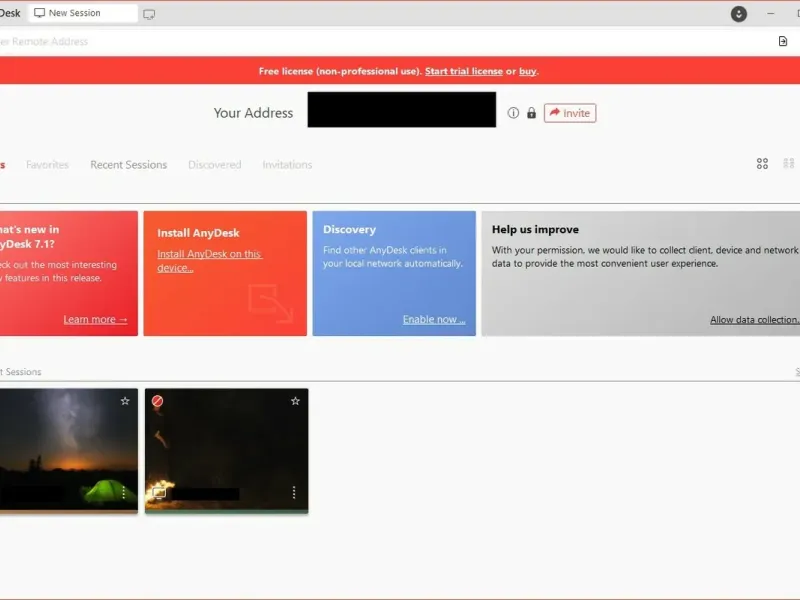The width and height of the screenshot is (800, 600).
Task: Switch to the Invitations tab
Action: coord(287,165)
